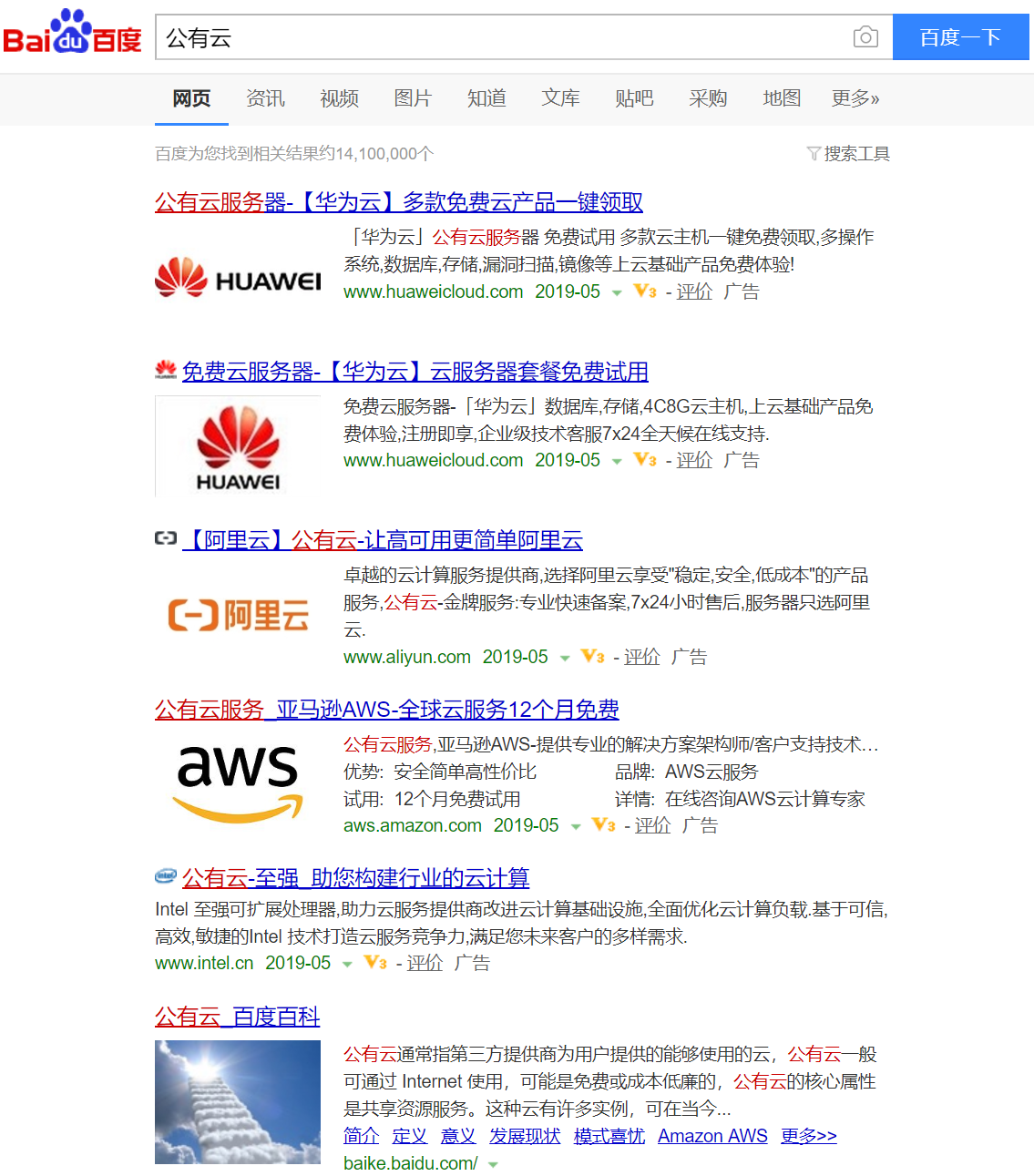Open the 意义 Baike sublink
Image resolution: width=1034 pixels, height=1176 pixels.
click(458, 1136)
